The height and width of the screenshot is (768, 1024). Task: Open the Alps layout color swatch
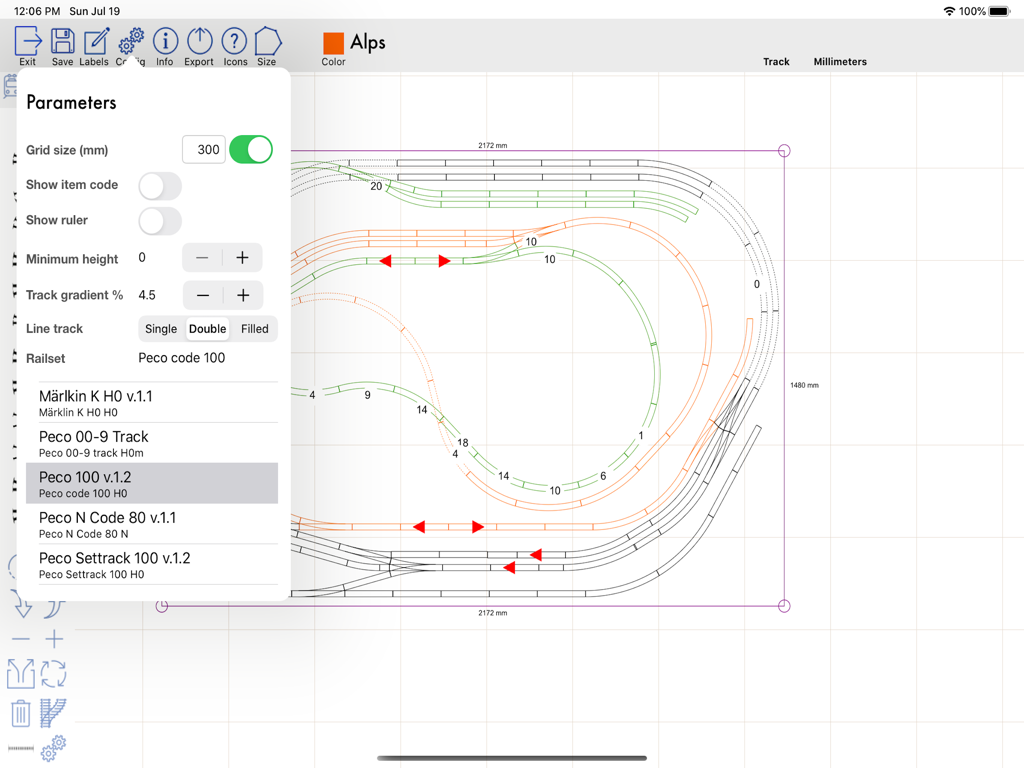[333, 42]
